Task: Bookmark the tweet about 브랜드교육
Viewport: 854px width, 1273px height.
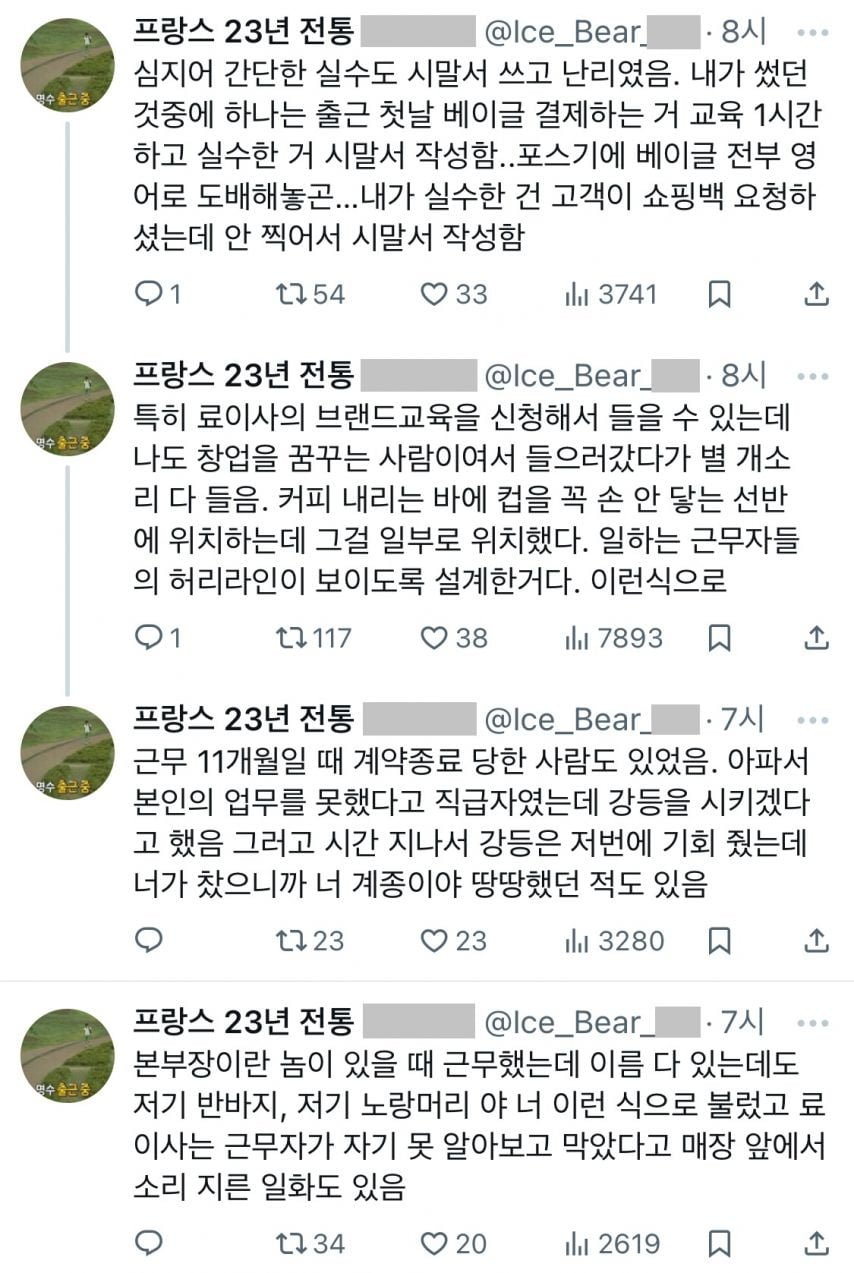Action: (719, 637)
